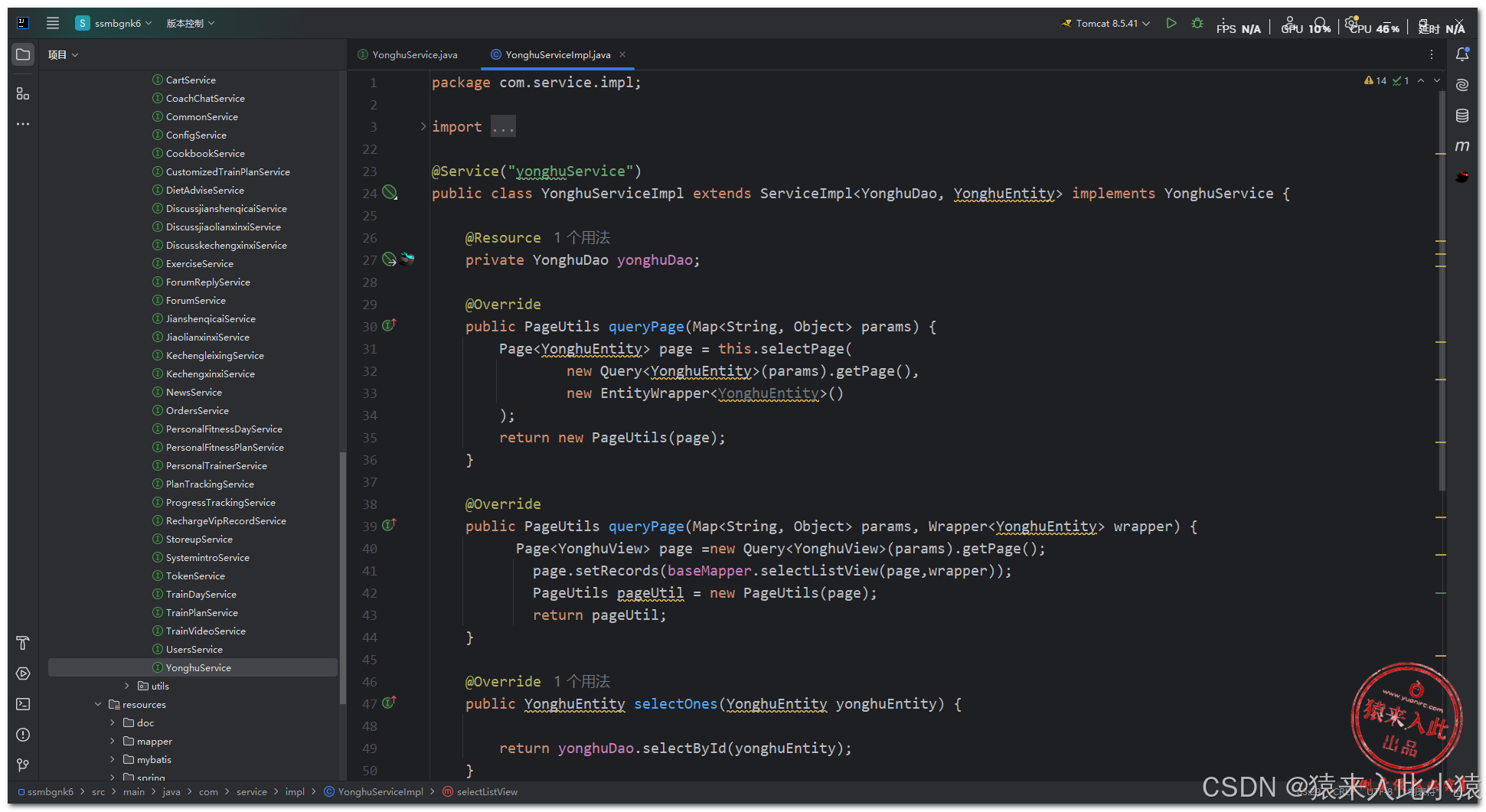Open the ssmbgnk6 project dropdown
The width and height of the screenshot is (1486, 812).
(113, 23)
